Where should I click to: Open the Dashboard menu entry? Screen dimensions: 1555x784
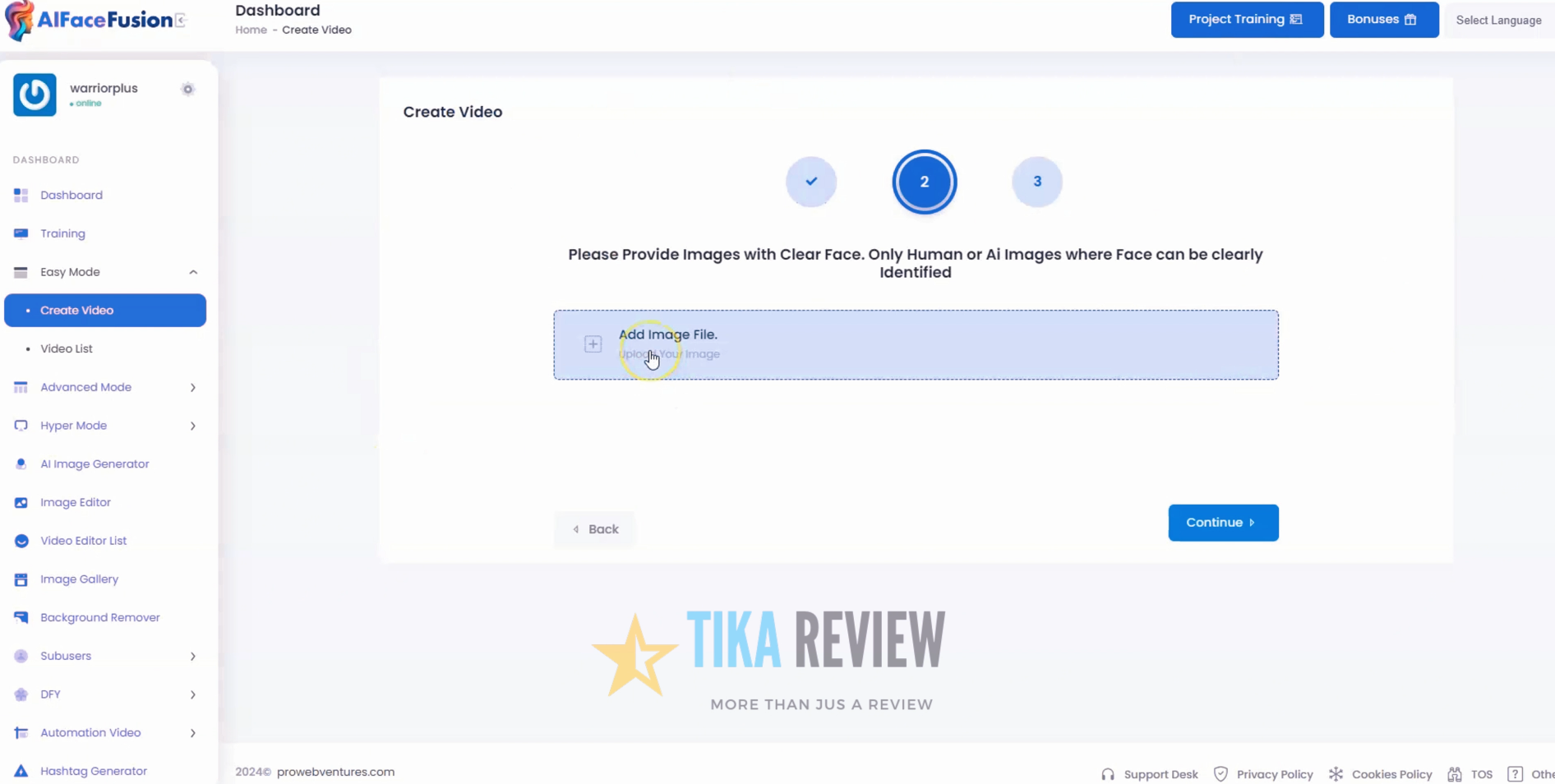pyautogui.click(x=72, y=195)
